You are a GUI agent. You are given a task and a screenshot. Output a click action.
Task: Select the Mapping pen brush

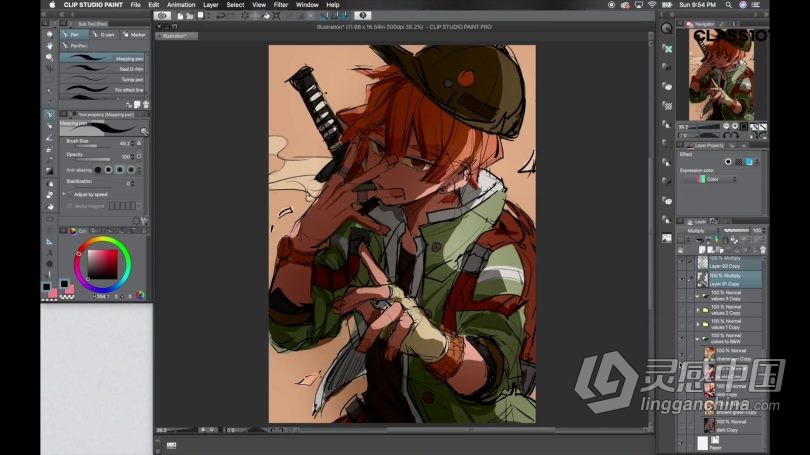point(102,58)
